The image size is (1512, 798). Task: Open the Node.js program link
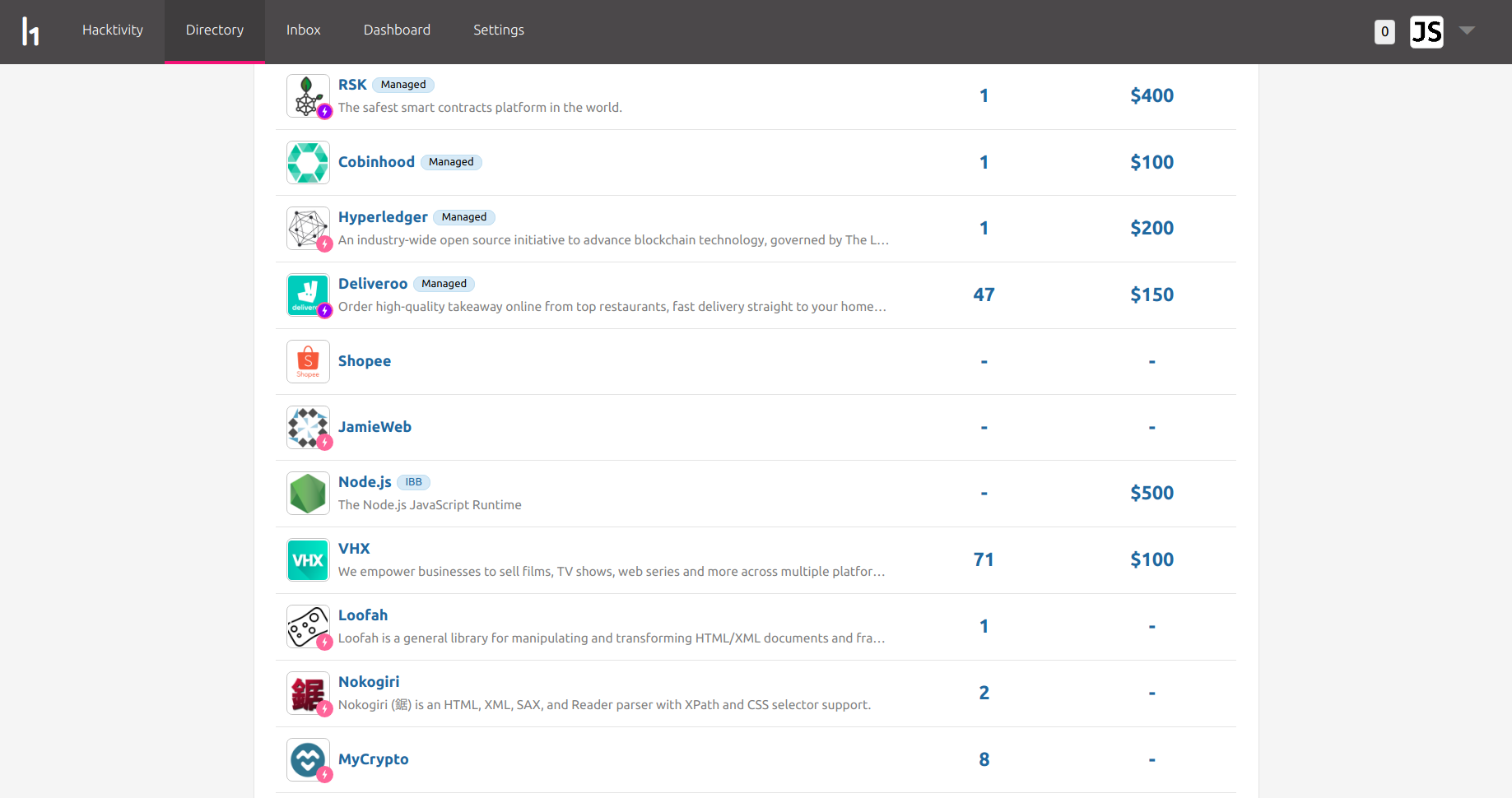click(365, 482)
